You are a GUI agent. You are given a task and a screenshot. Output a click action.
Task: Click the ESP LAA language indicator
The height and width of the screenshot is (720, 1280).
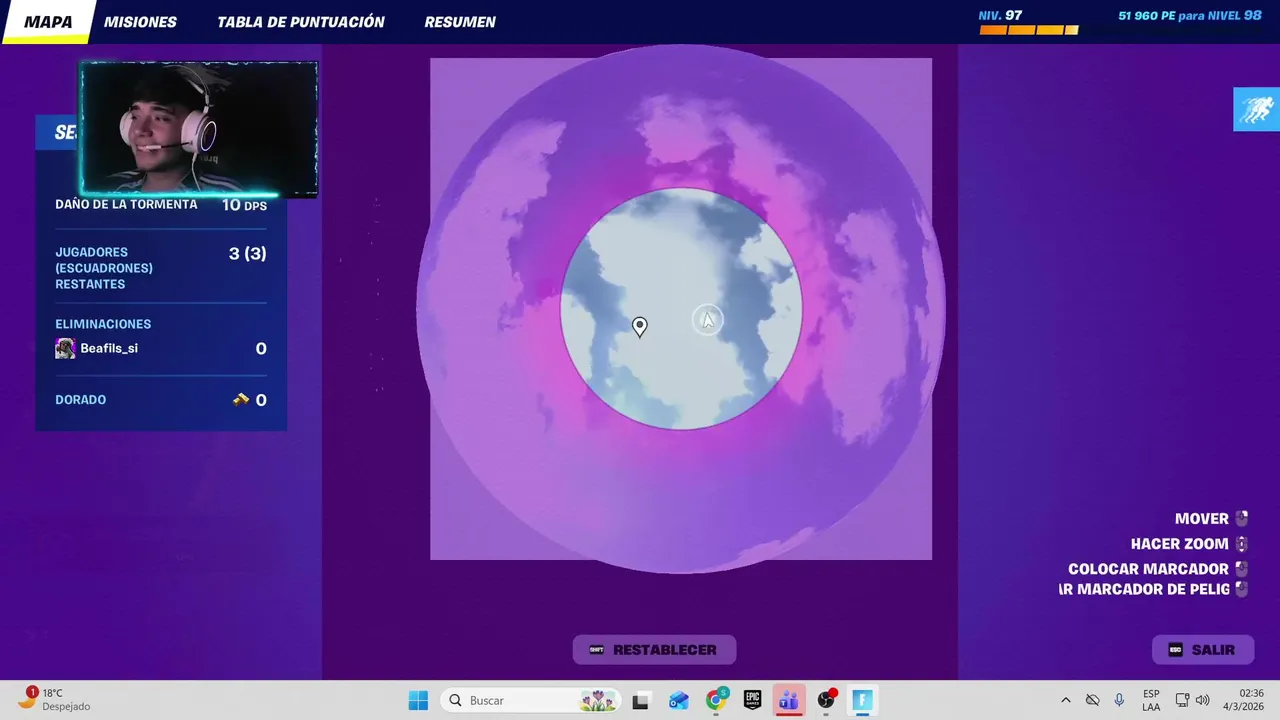1151,700
